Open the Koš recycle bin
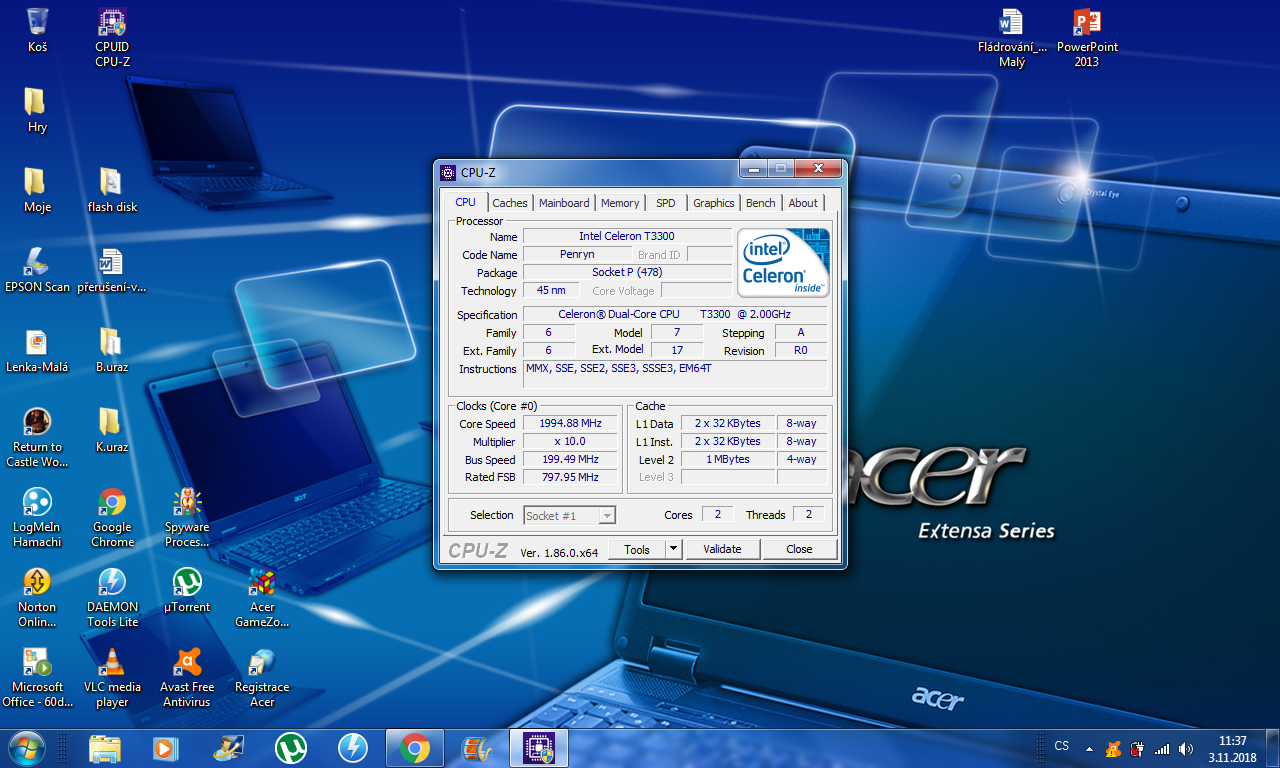Viewport: 1280px width, 768px height. click(x=37, y=22)
